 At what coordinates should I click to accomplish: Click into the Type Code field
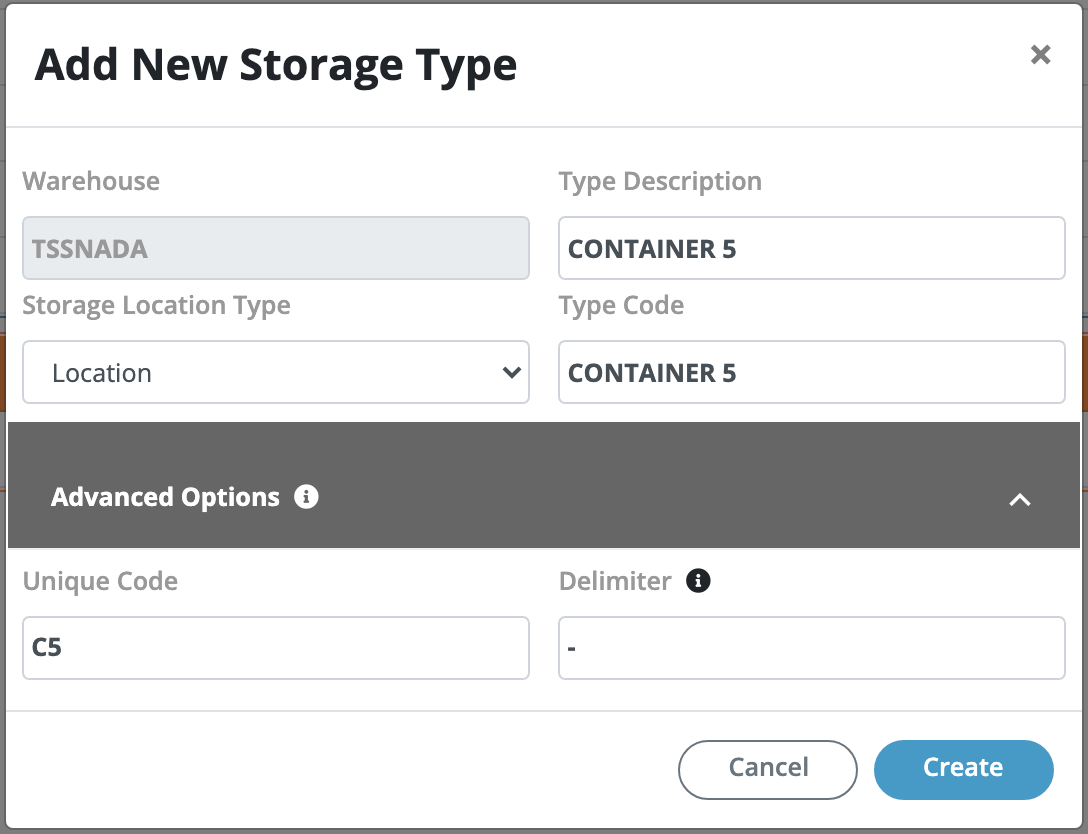811,373
